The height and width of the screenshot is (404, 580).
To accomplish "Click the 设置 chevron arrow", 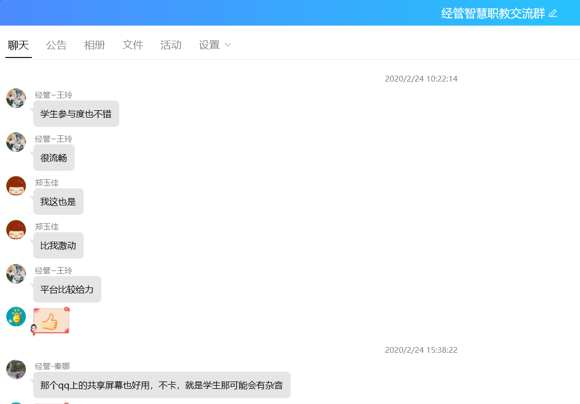I will point(228,45).
